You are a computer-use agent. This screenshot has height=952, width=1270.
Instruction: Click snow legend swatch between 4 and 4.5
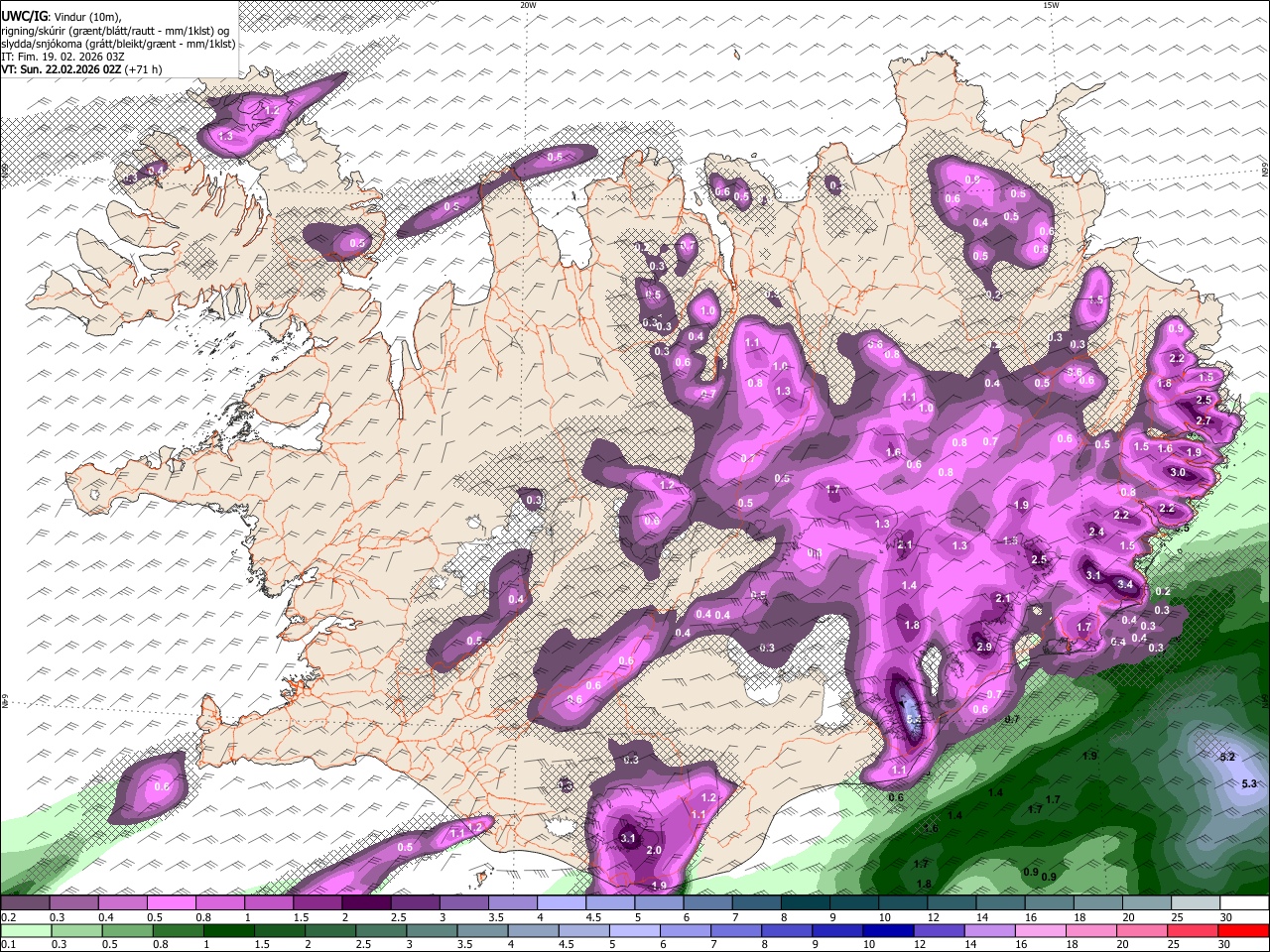[x=561, y=903]
